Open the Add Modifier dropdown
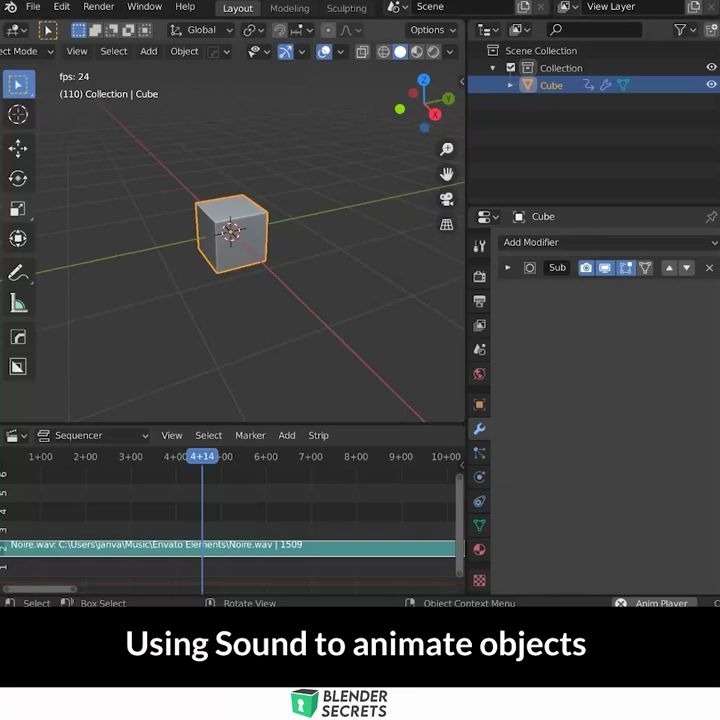 click(609, 242)
